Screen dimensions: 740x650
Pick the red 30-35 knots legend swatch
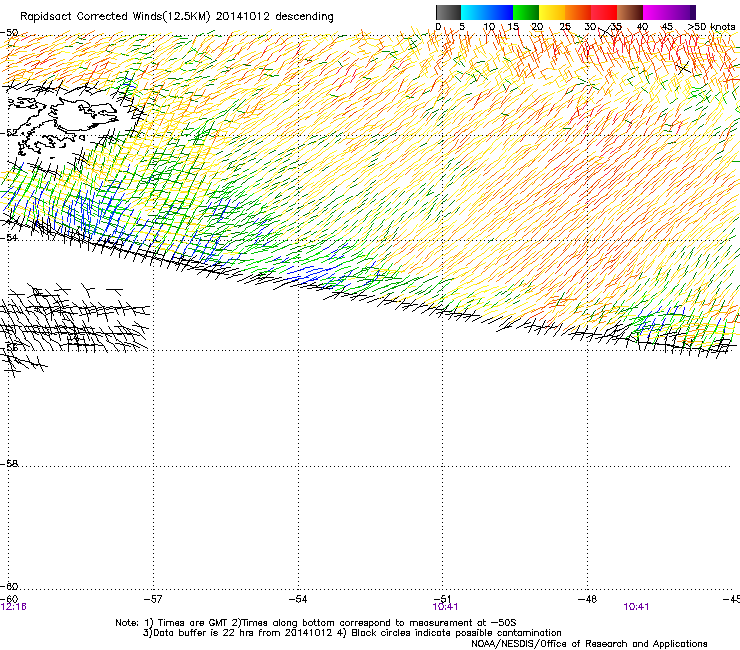tap(604, 12)
